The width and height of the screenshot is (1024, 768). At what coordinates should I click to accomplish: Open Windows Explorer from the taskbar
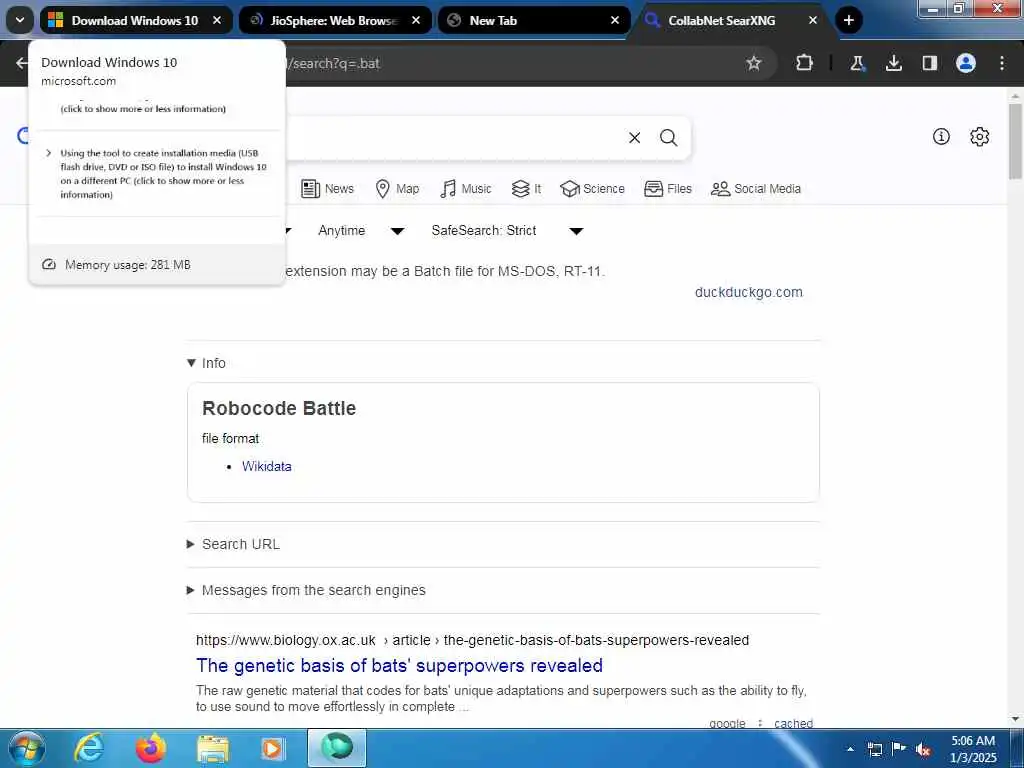click(212, 748)
